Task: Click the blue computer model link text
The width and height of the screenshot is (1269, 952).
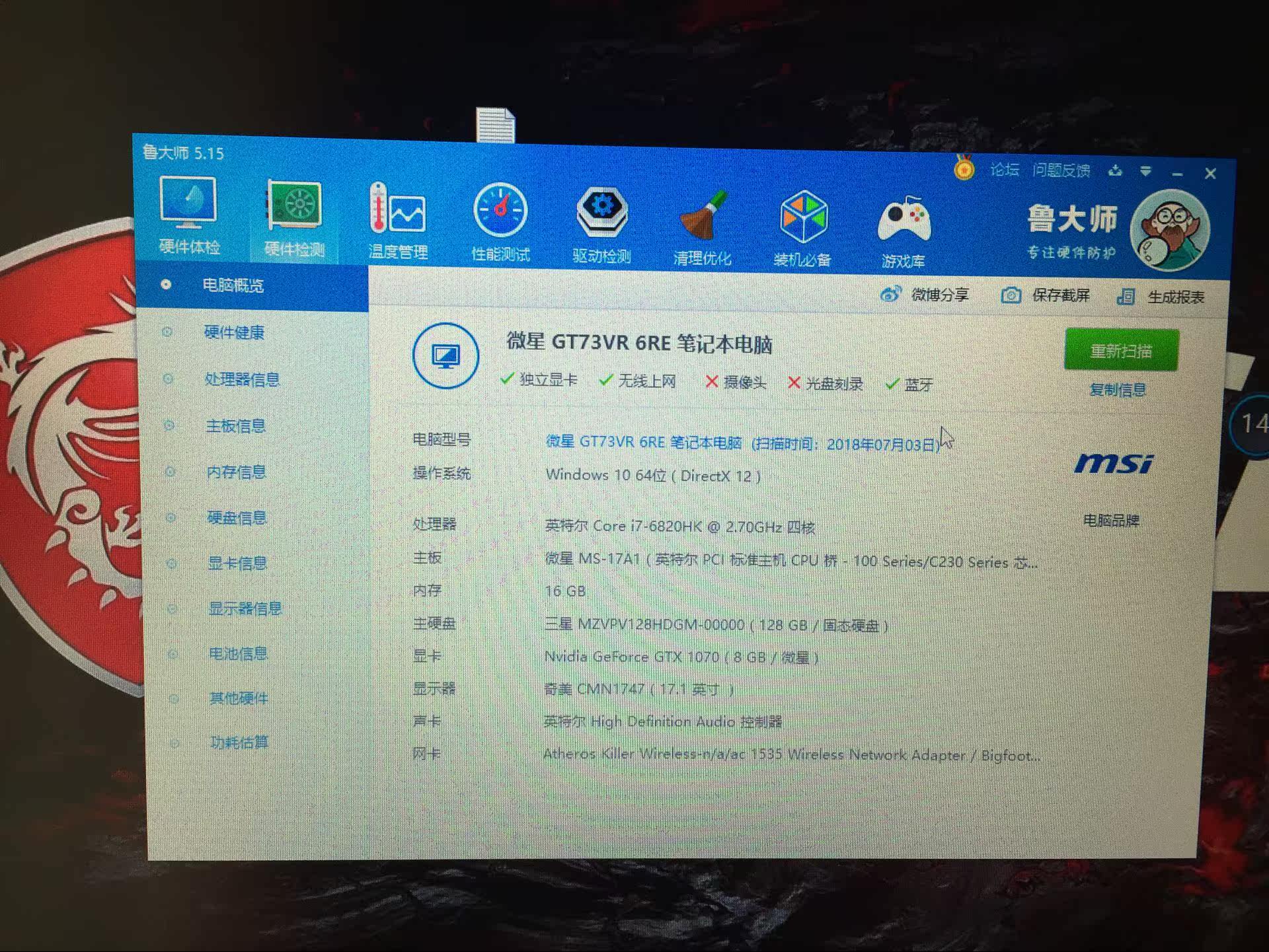Action: pos(643,442)
